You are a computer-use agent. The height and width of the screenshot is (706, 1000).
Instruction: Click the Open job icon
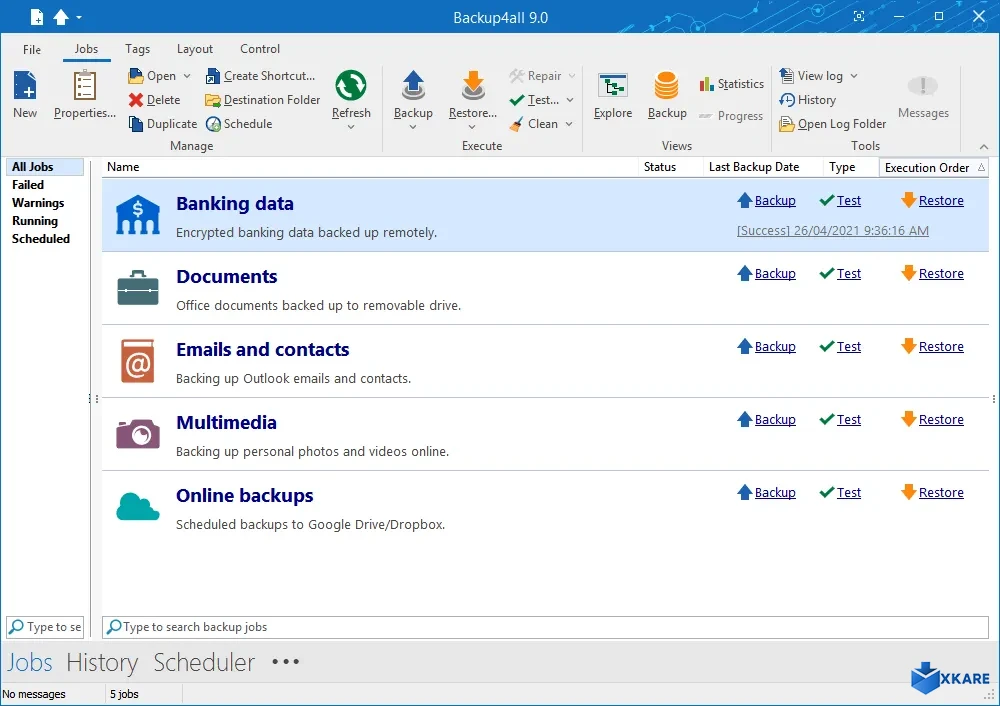pos(135,76)
